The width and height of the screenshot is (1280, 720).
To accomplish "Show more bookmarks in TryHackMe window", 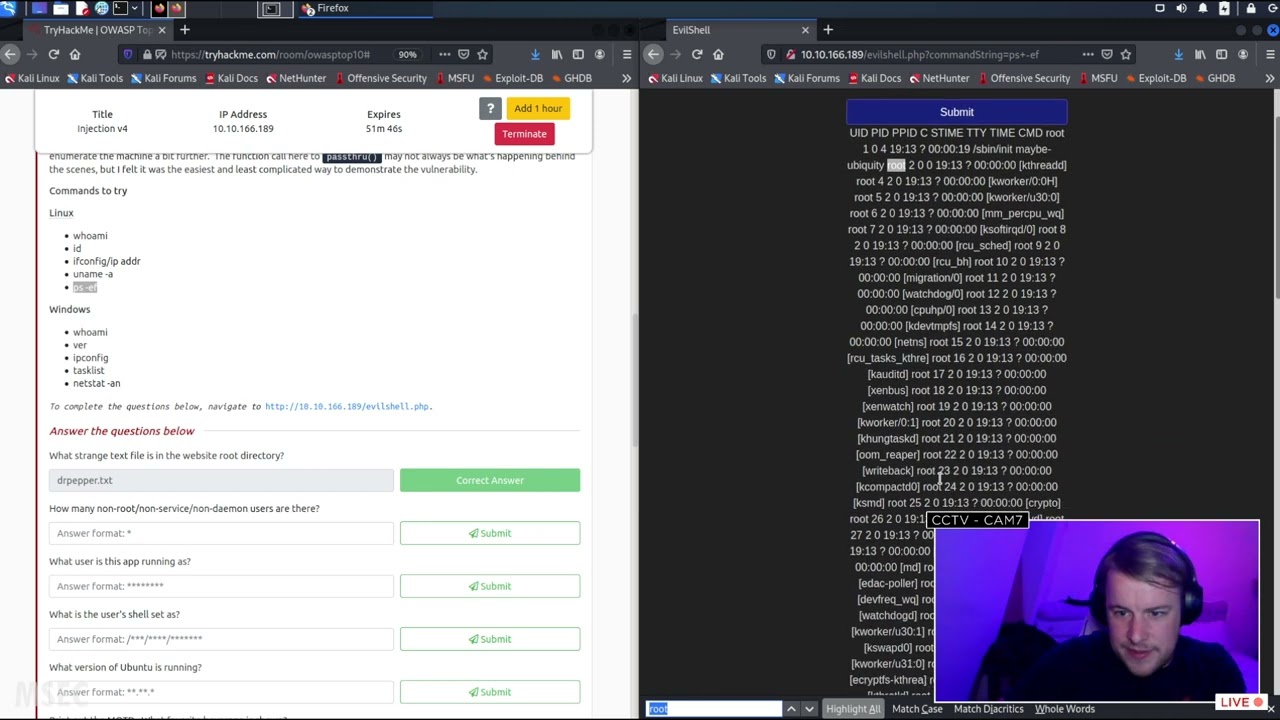I will point(627,78).
